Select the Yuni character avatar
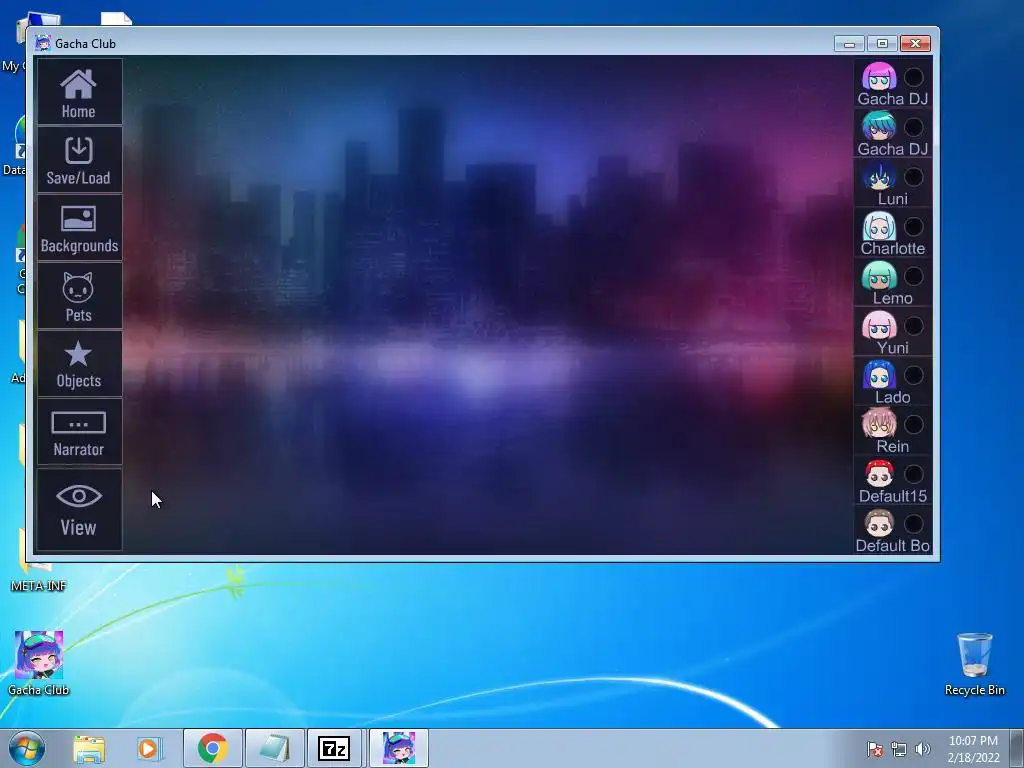The image size is (1024, 768). click(x=879, y=325)
